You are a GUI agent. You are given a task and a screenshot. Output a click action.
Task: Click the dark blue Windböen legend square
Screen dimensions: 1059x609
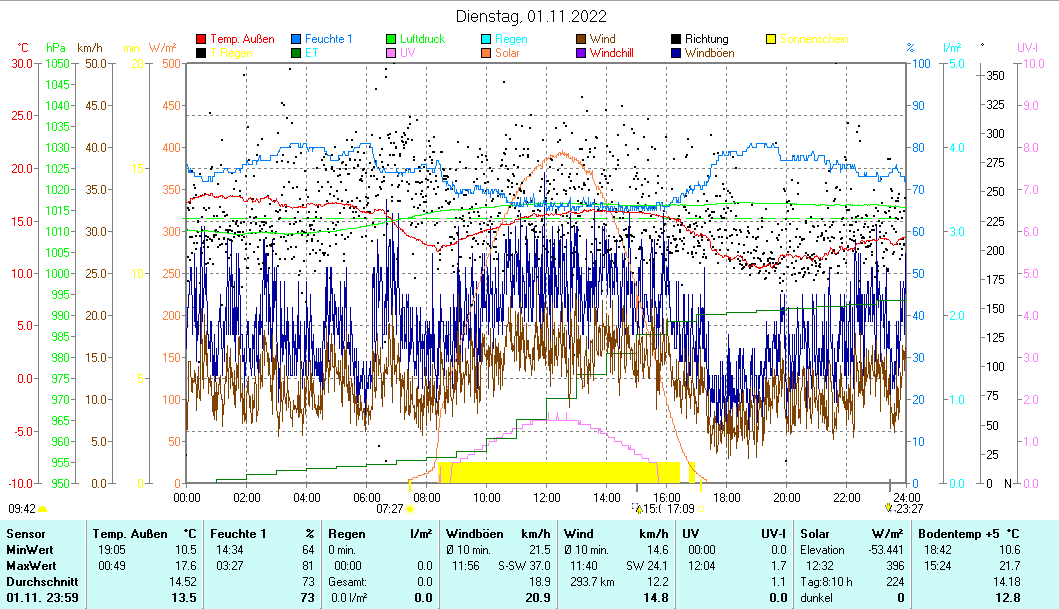[x=677, y=53]
